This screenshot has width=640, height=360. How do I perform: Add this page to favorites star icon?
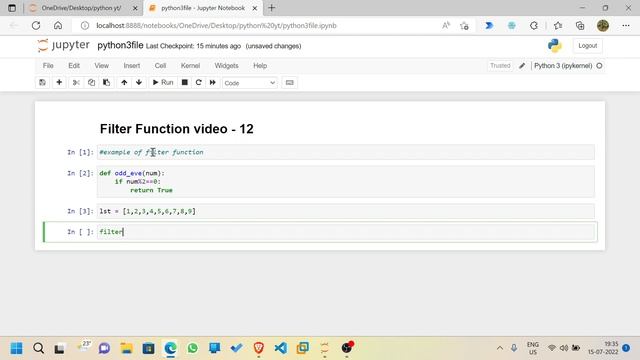coord(464,26)
